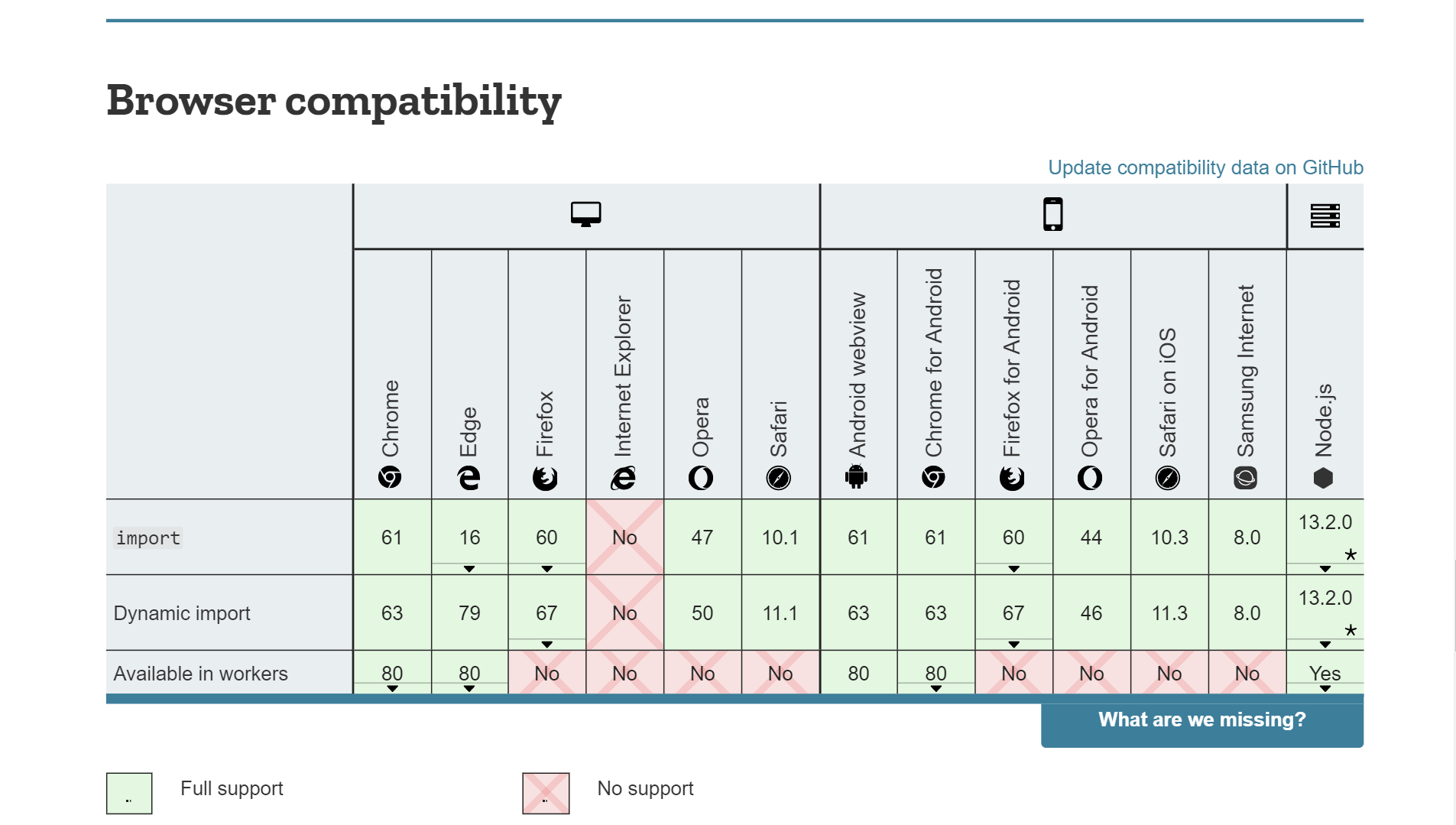Expand Edge 16 import support details

click(469, 568)
